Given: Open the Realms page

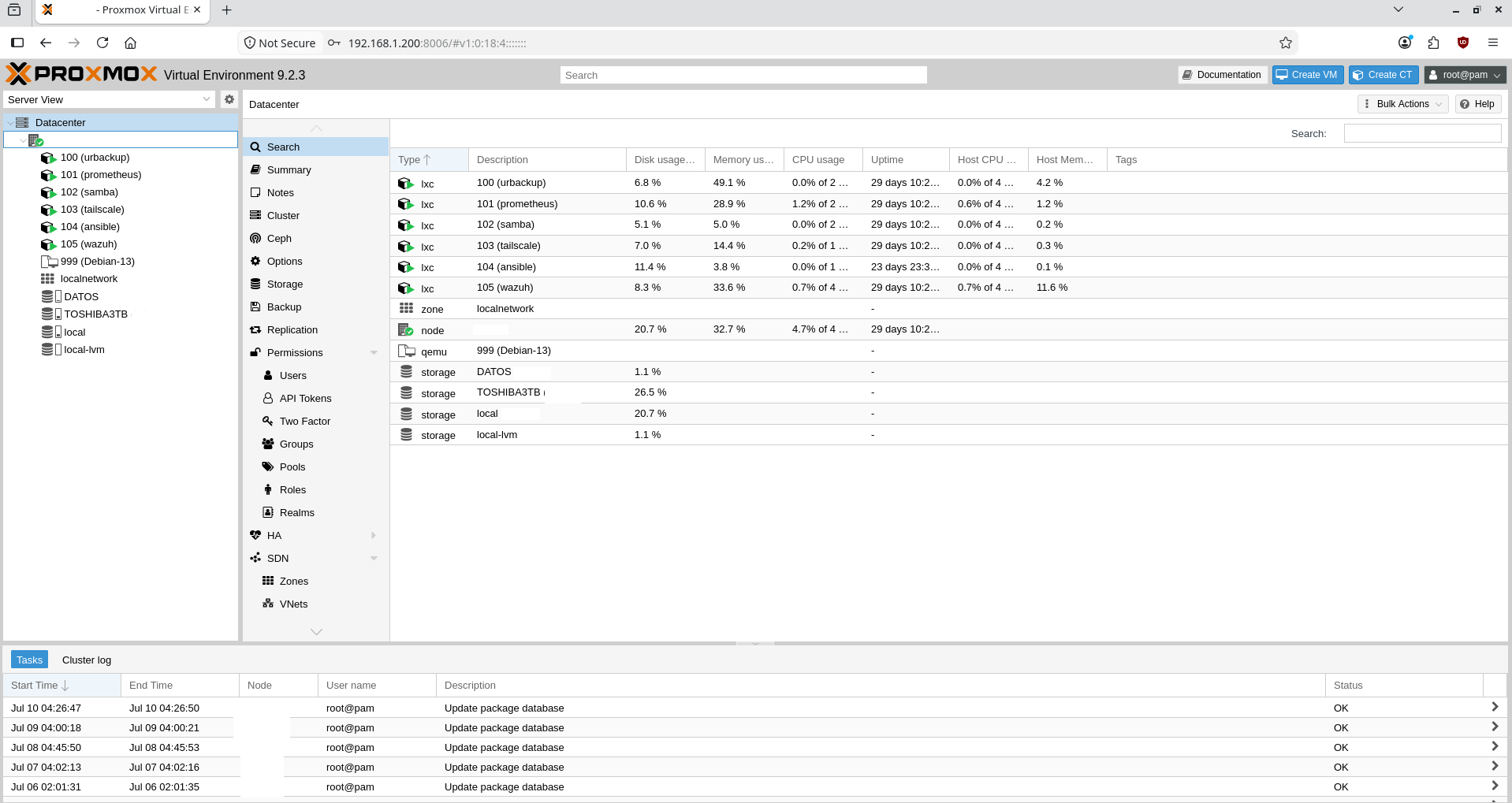Looking at the screenshot, I should pyautogui.click(x=316, y=512).
